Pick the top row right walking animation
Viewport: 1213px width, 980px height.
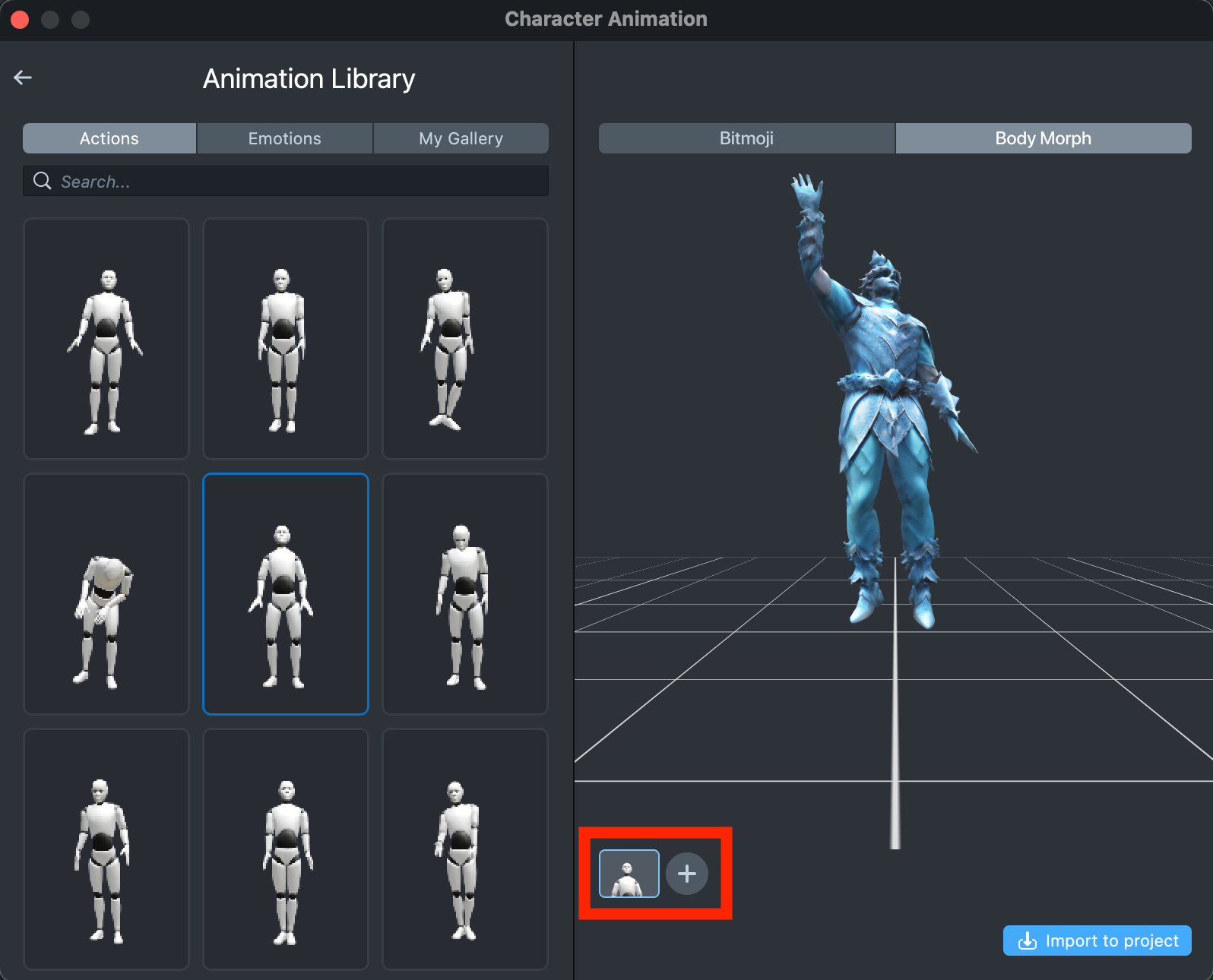464,339
